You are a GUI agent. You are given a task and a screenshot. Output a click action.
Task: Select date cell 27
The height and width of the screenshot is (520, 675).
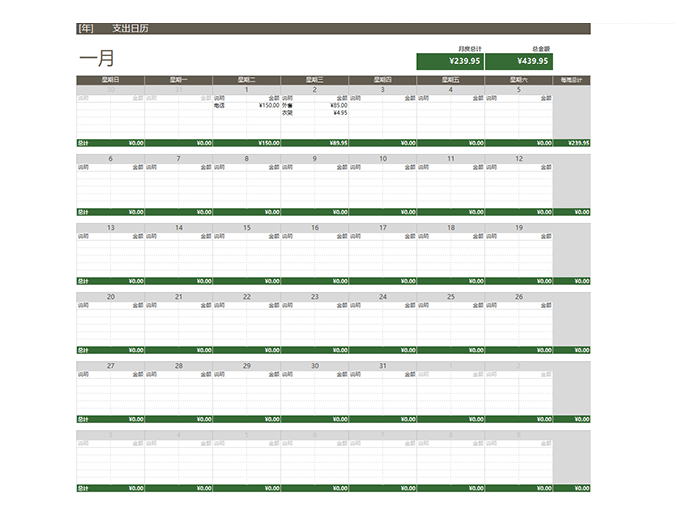(111, 366)
